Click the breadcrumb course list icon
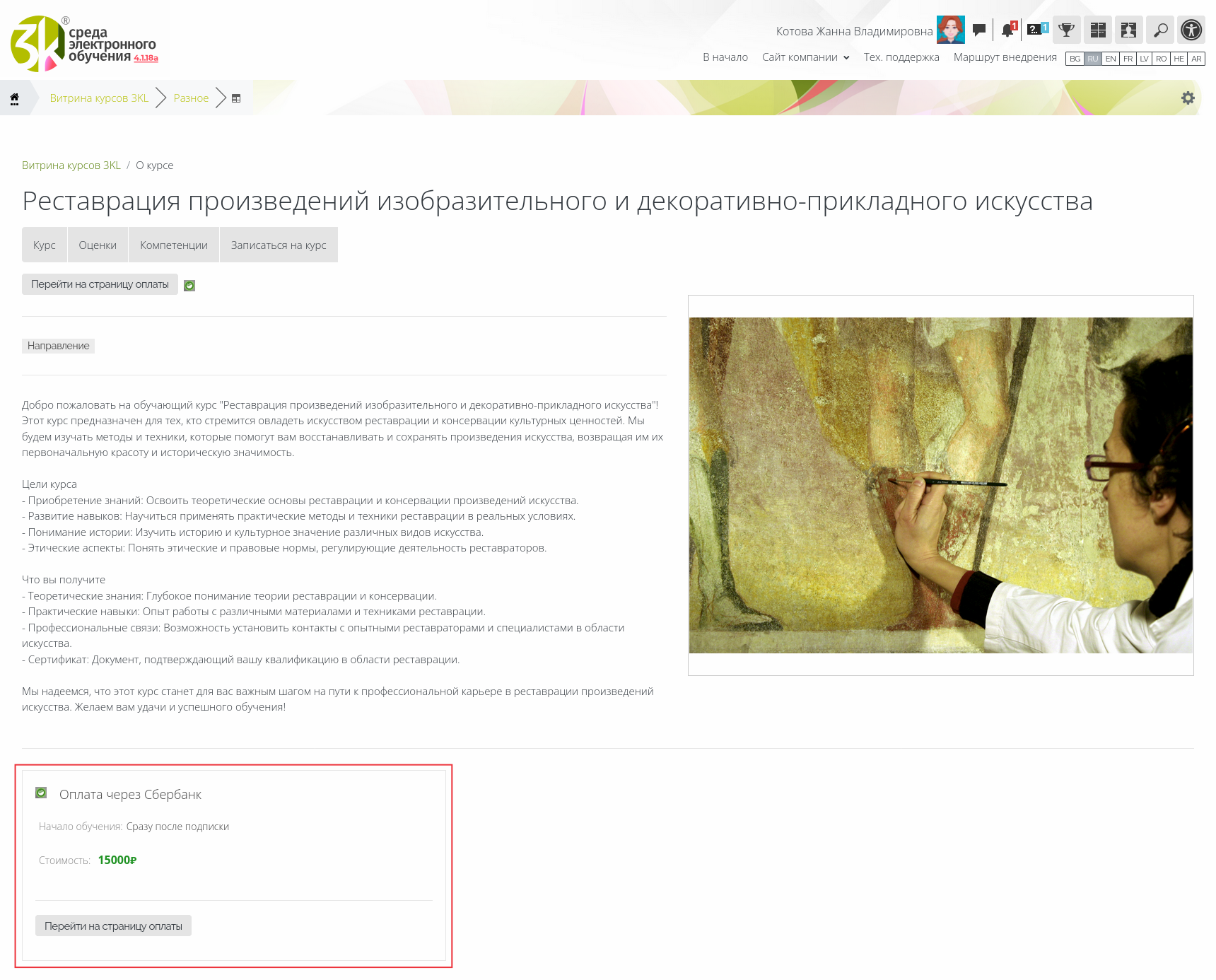 pyautogui.click(x=236, y=98)
